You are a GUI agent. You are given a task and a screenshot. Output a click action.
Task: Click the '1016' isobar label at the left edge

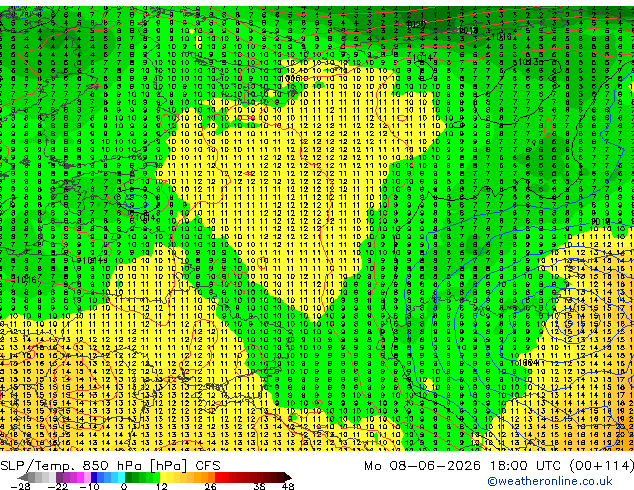[26, 279]
